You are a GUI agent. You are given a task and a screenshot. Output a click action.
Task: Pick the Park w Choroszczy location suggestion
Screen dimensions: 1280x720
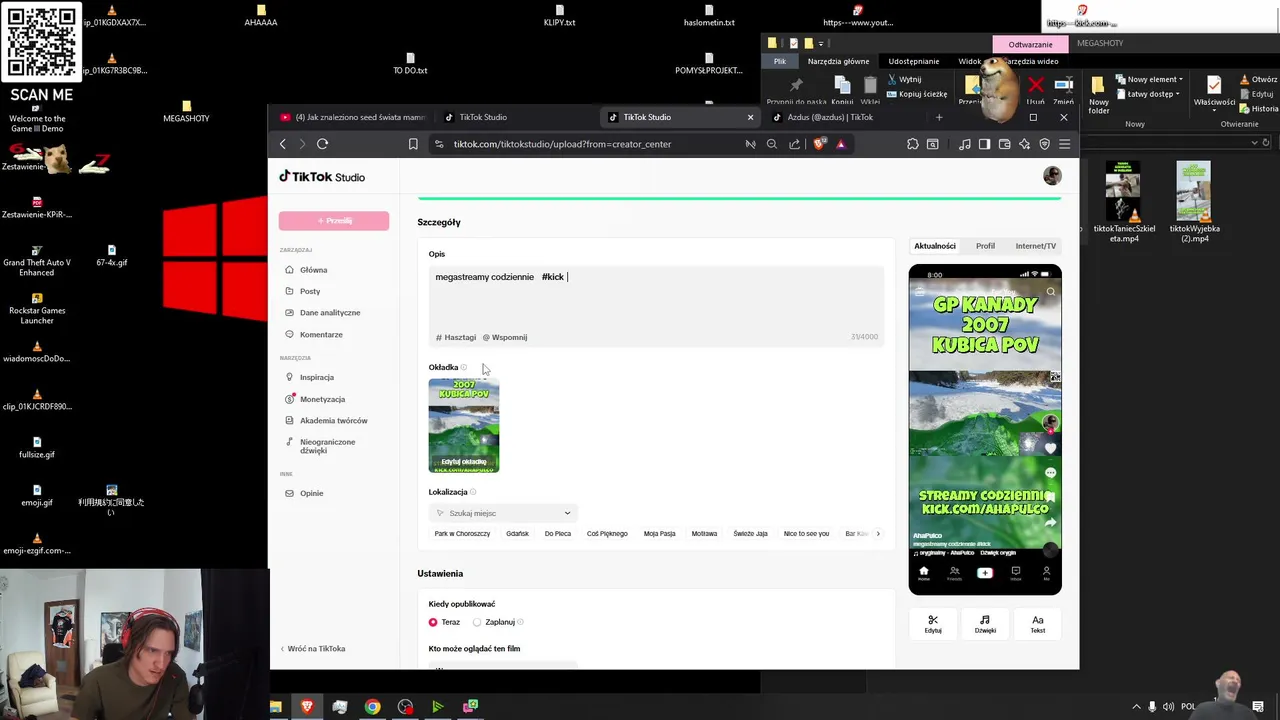[x=462, y=534]
